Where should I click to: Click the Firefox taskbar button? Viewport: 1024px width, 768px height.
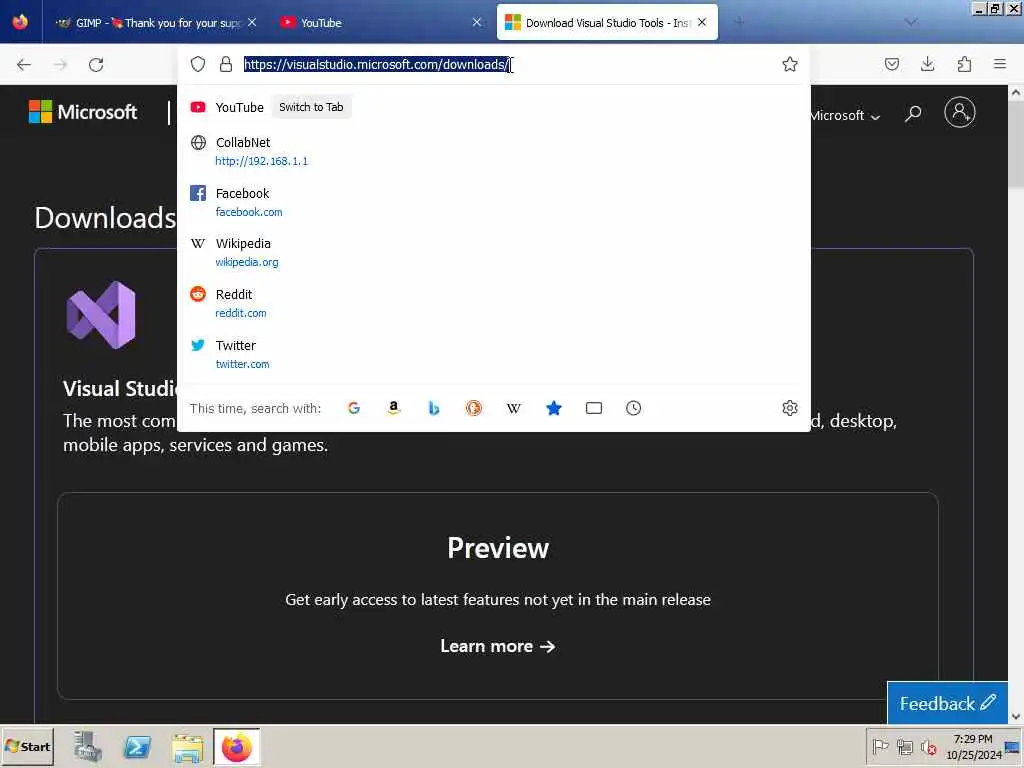[236, 747]
